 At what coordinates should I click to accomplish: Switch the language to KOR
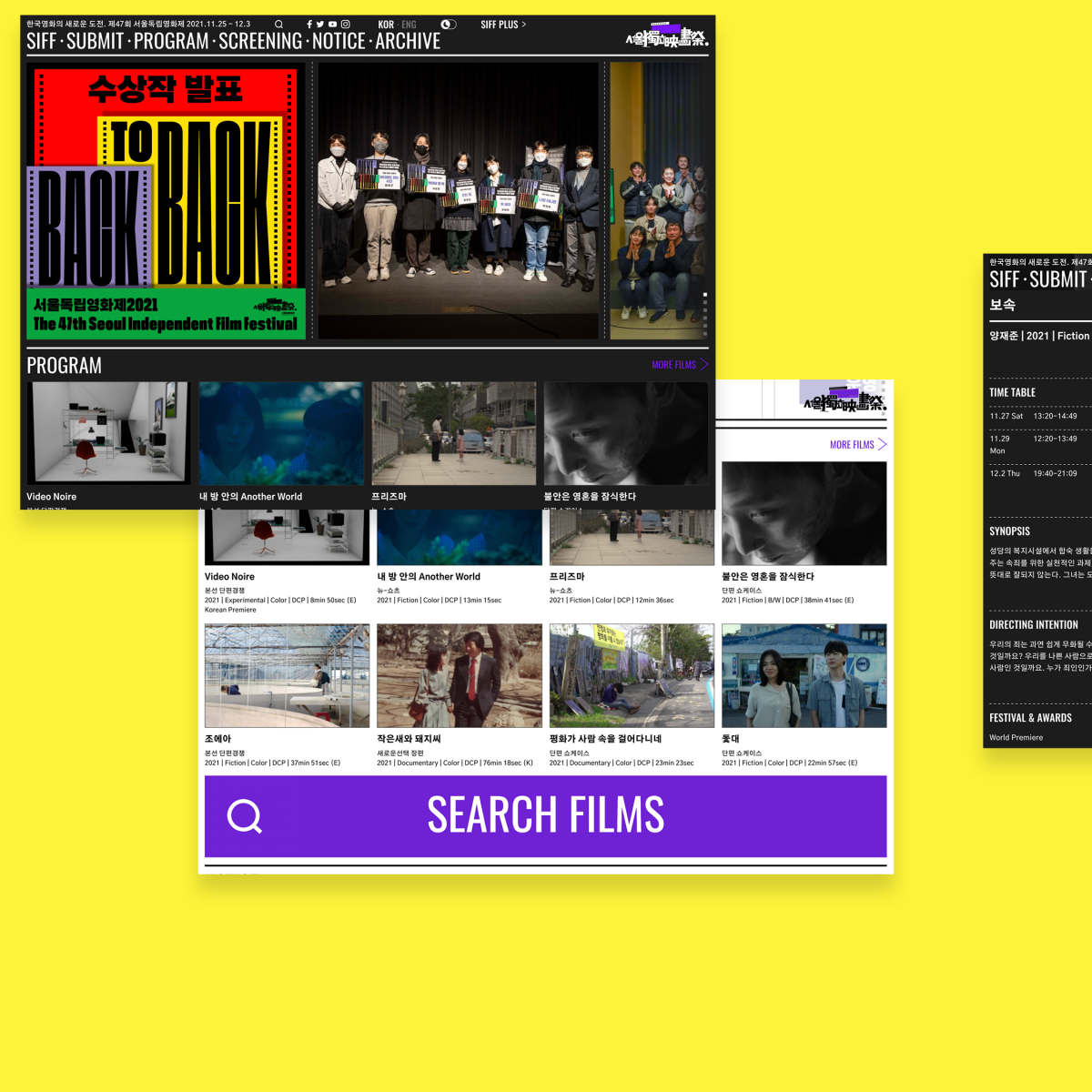tap(386, 25)
